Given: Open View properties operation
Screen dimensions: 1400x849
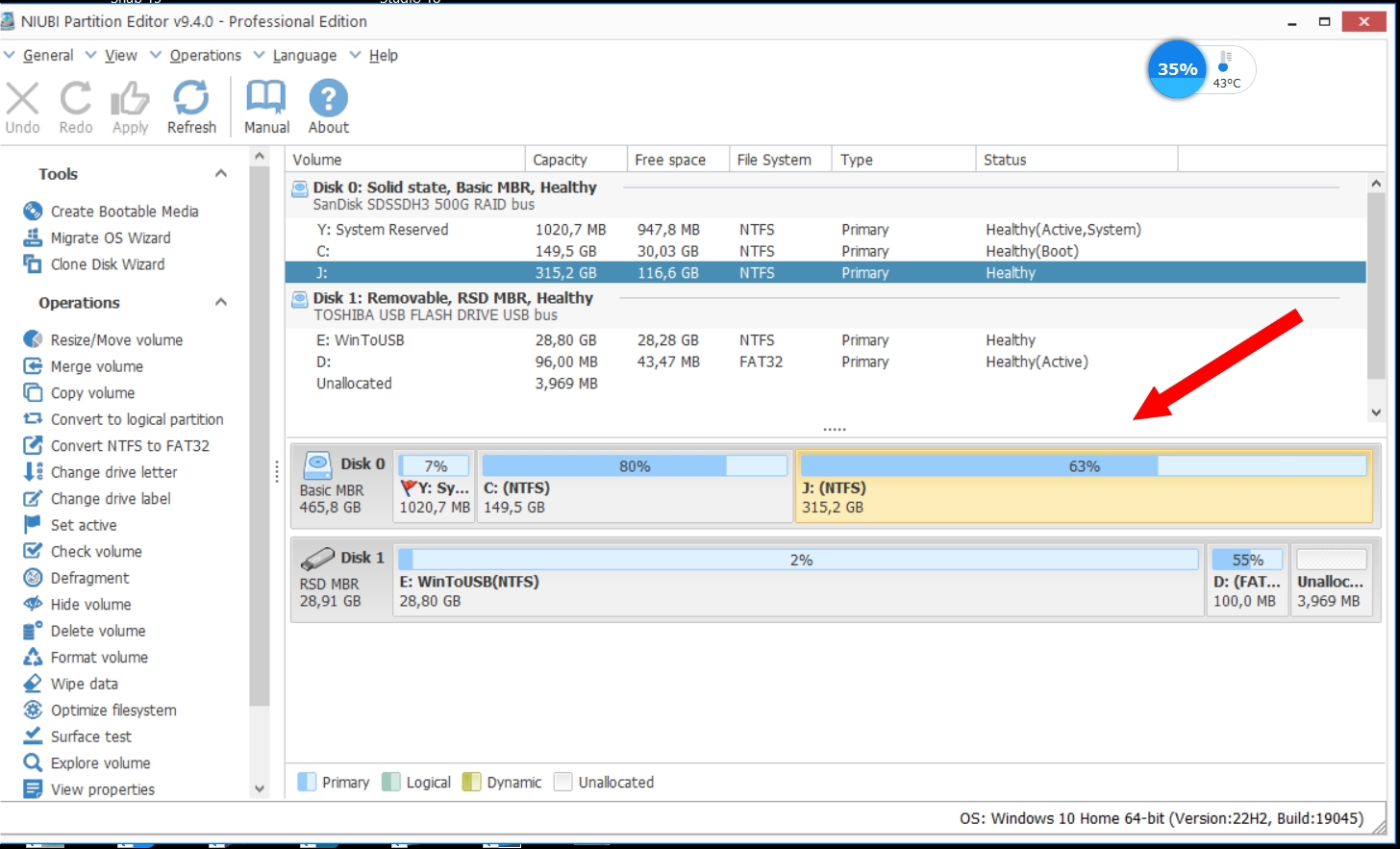Looking at the screenshot, I should (x=102, y=789).
